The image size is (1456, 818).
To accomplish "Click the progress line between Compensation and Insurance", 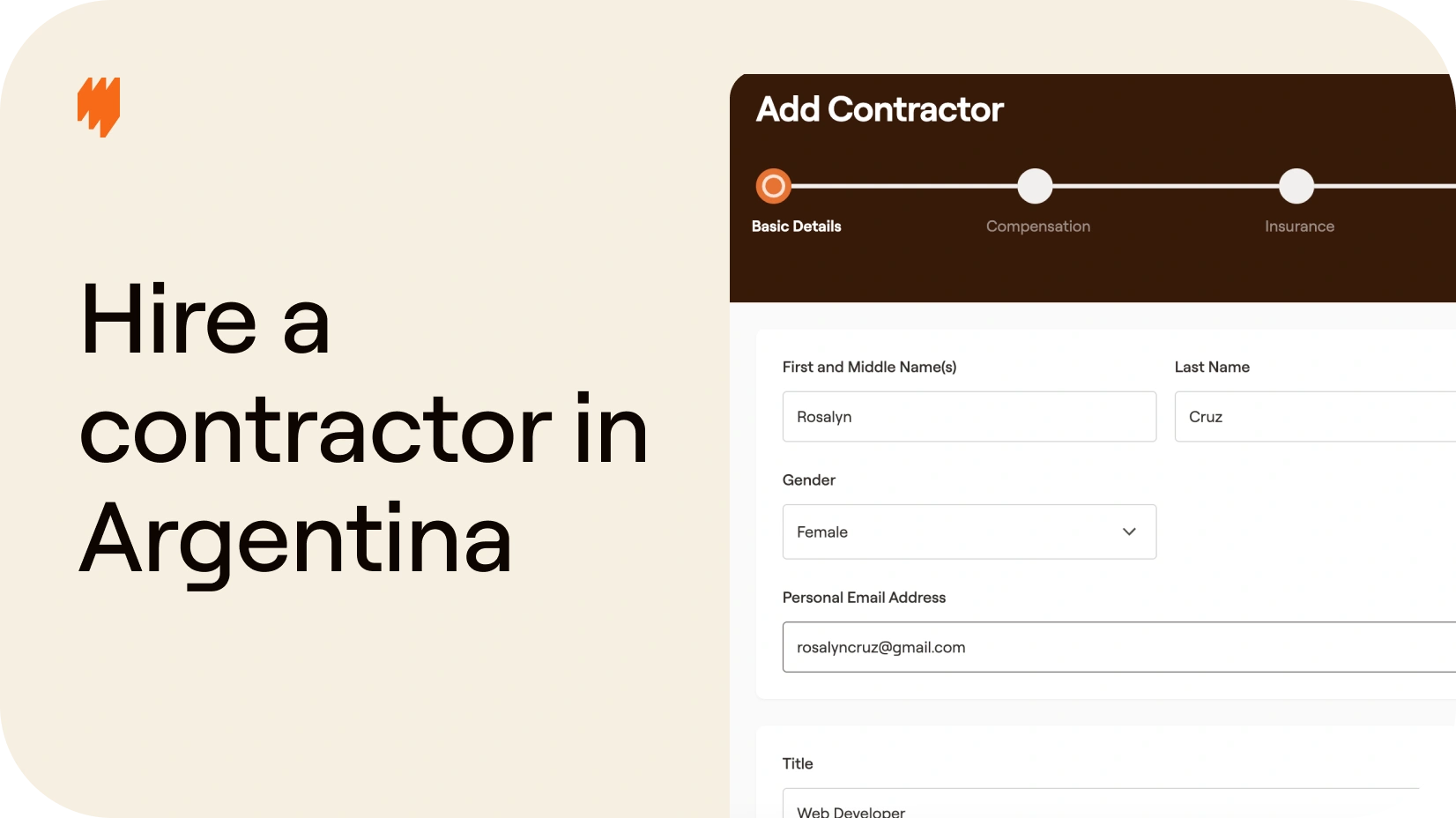I will [x=1166, y=186].
